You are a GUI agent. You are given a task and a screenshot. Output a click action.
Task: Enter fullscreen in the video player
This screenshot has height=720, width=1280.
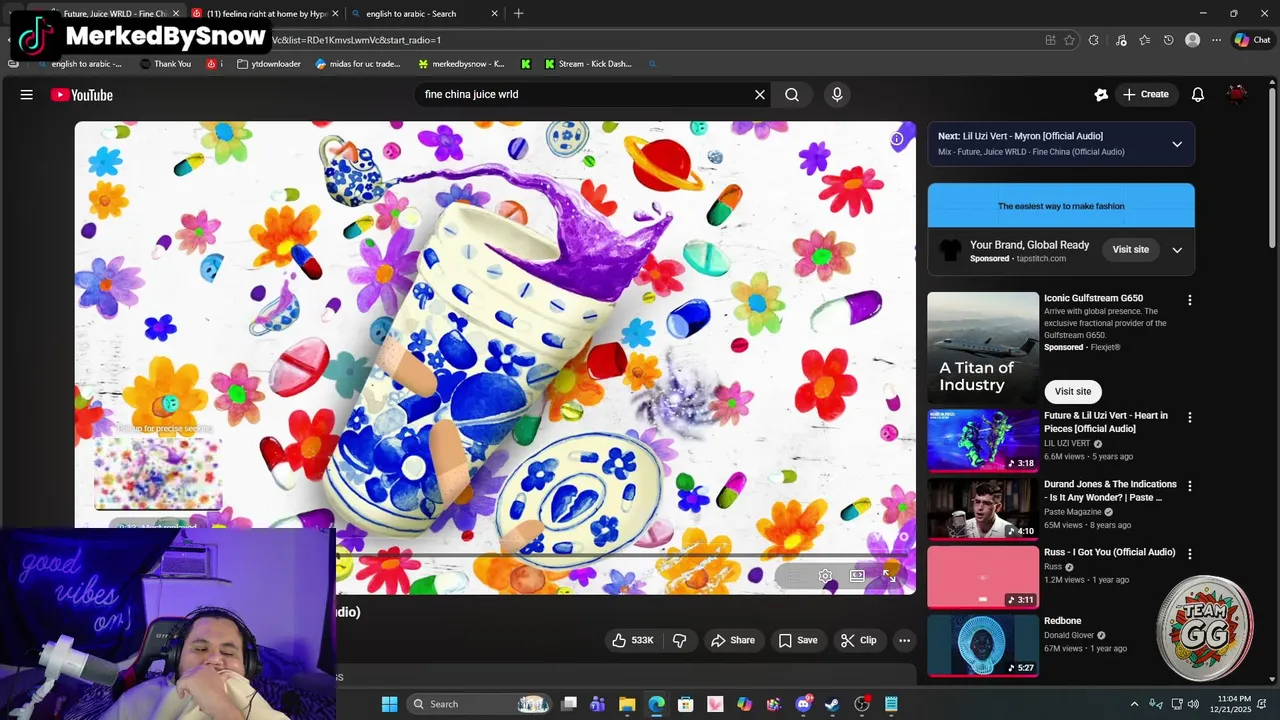889,576
